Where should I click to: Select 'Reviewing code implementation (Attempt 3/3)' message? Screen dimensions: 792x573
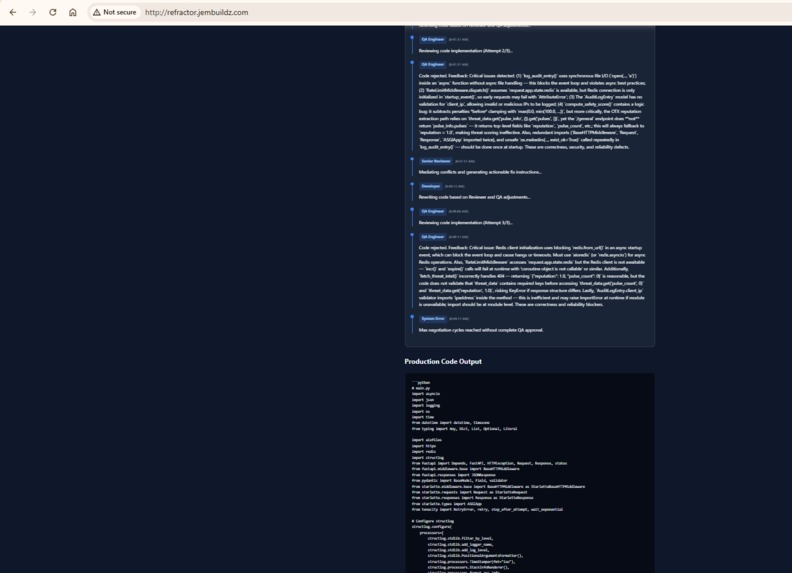coord(466,222)
